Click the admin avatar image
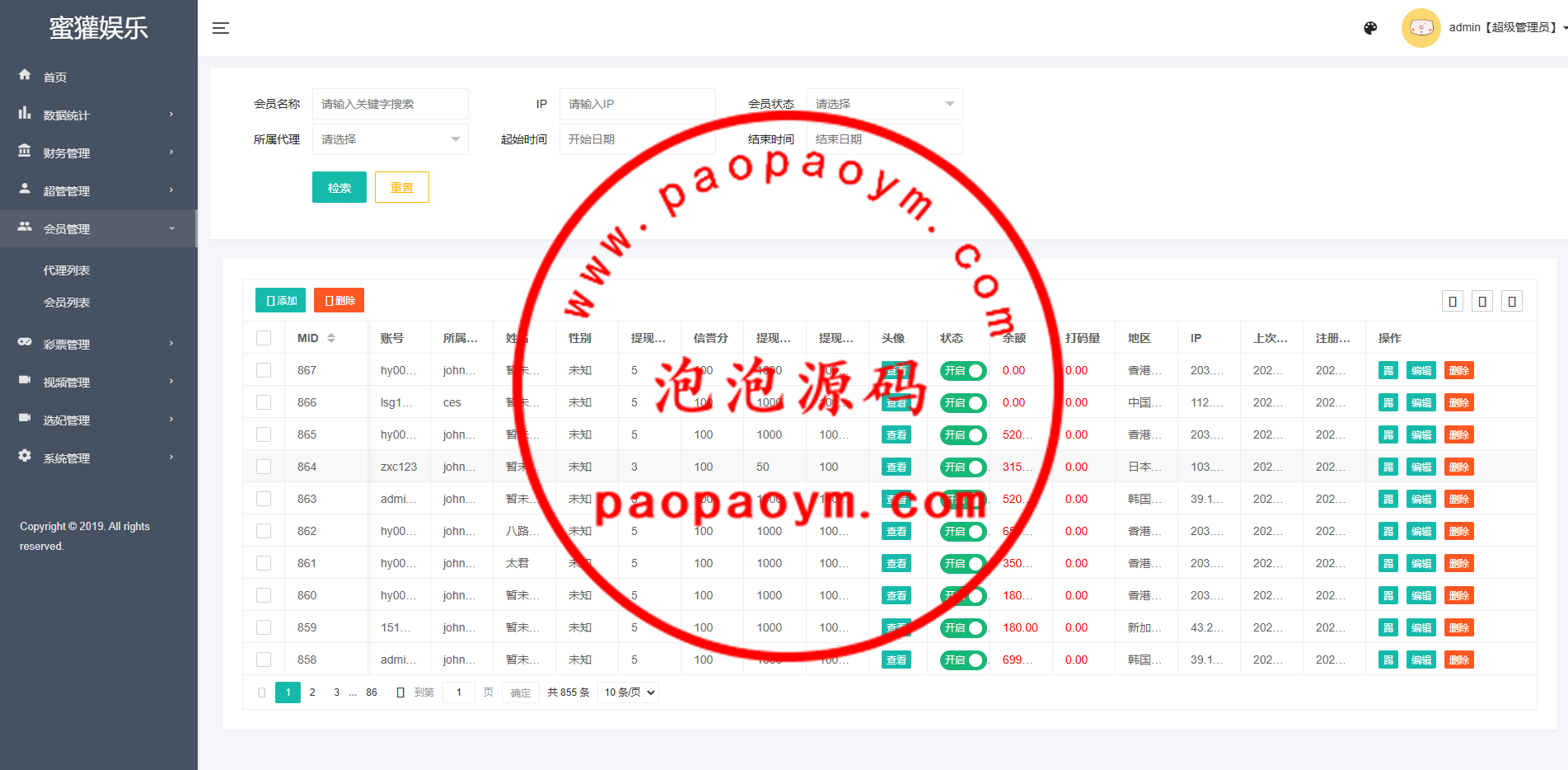 point(1421,28)
